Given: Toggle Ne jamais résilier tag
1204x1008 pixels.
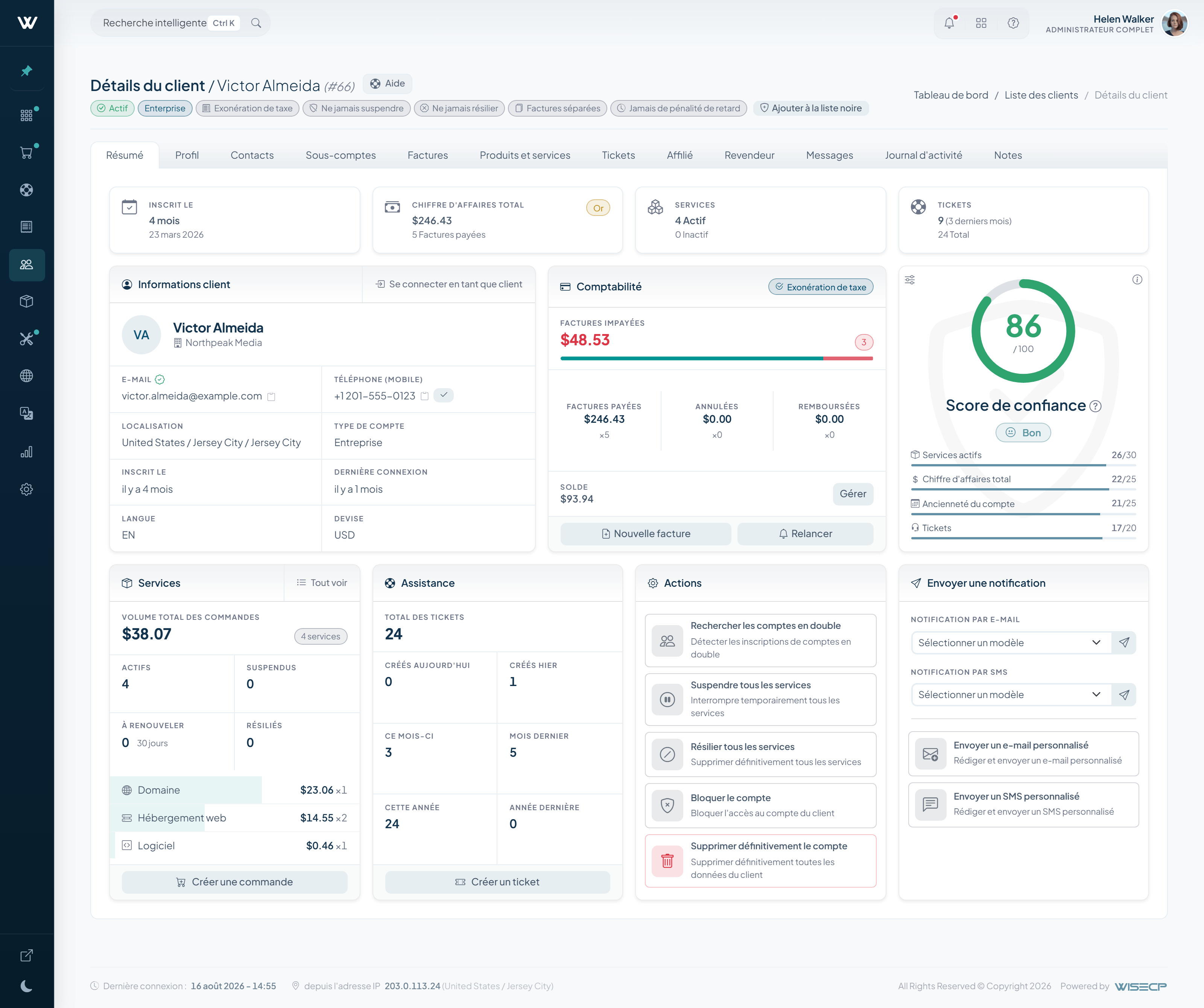Looking at the screenshot, I should tap(459, 108).
